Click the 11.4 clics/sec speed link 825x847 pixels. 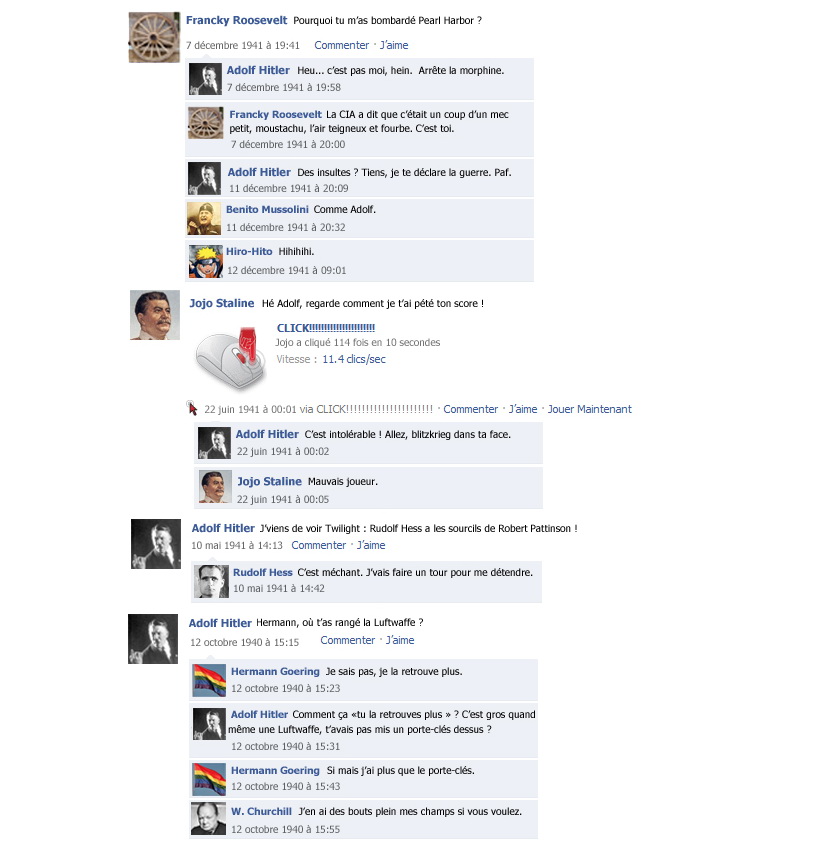point(354,359)
